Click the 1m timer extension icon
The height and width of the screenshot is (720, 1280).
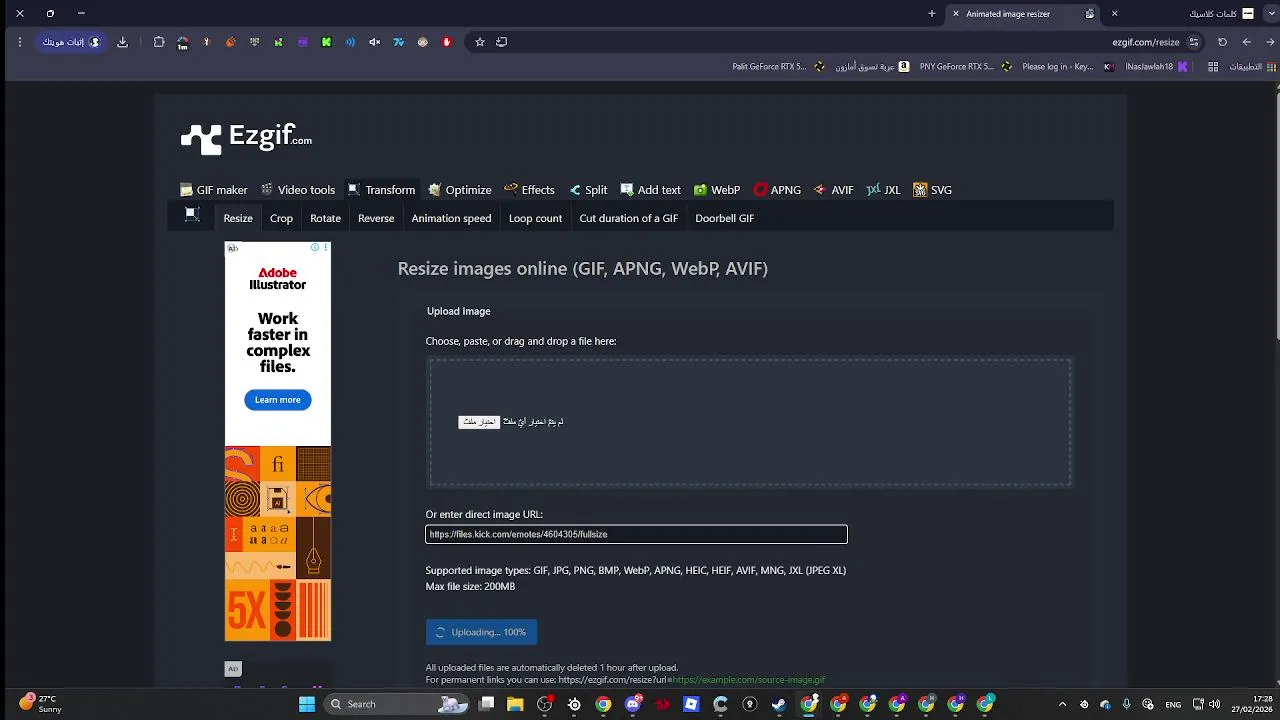click(182, 43)
